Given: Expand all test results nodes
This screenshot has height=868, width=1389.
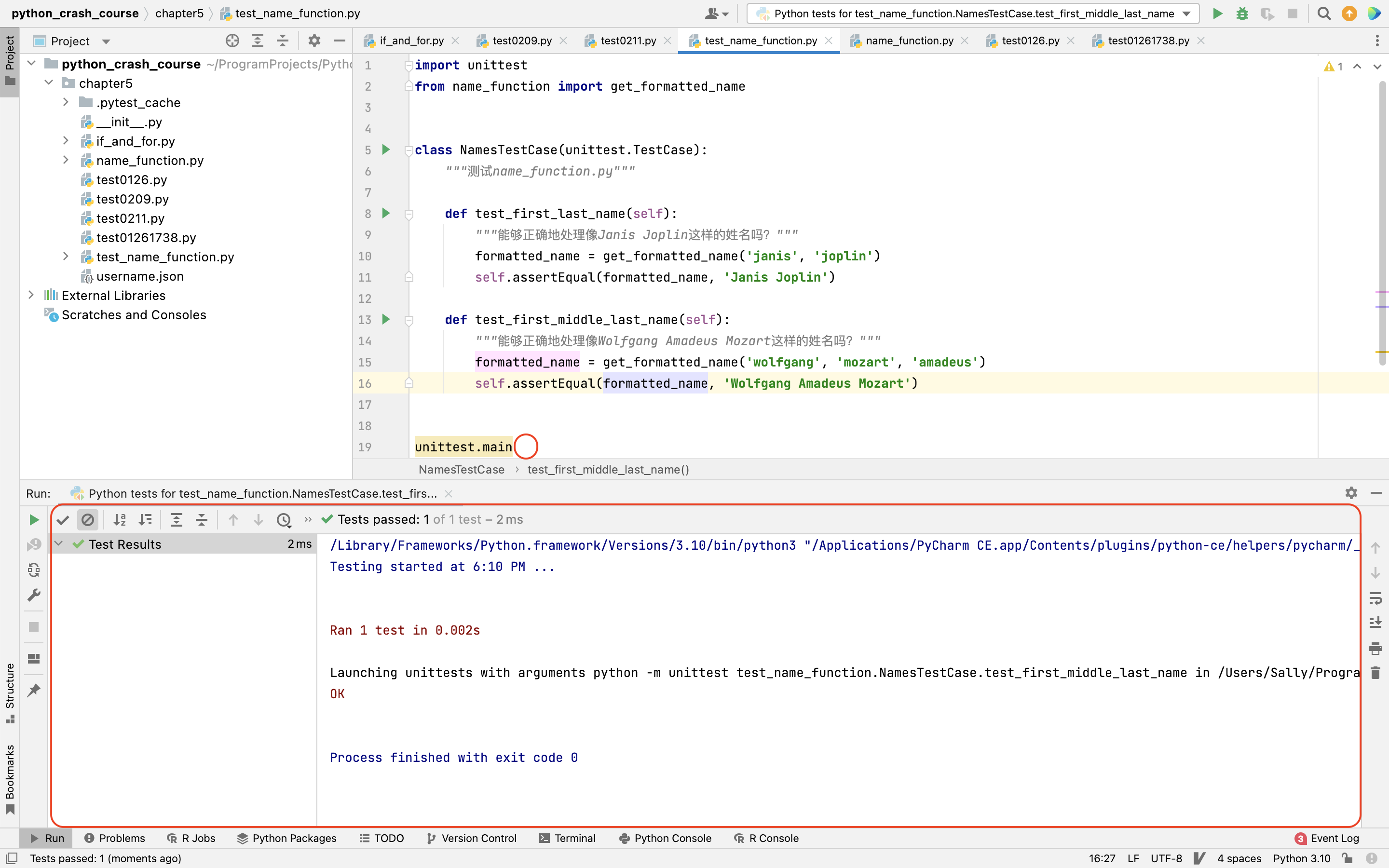Looking at the screenshot, I should click(x=176, y=520).
